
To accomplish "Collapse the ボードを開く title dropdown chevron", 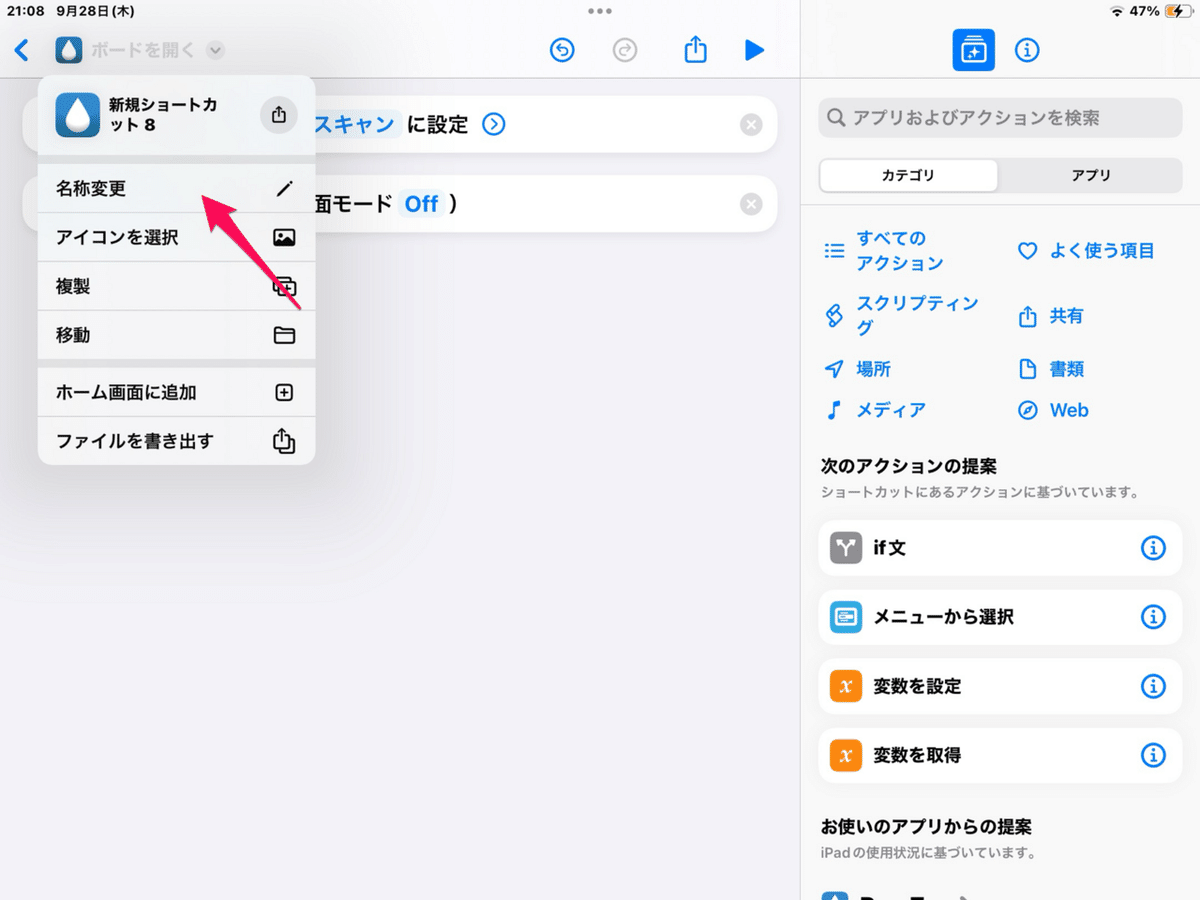I will tap(216, 50).
